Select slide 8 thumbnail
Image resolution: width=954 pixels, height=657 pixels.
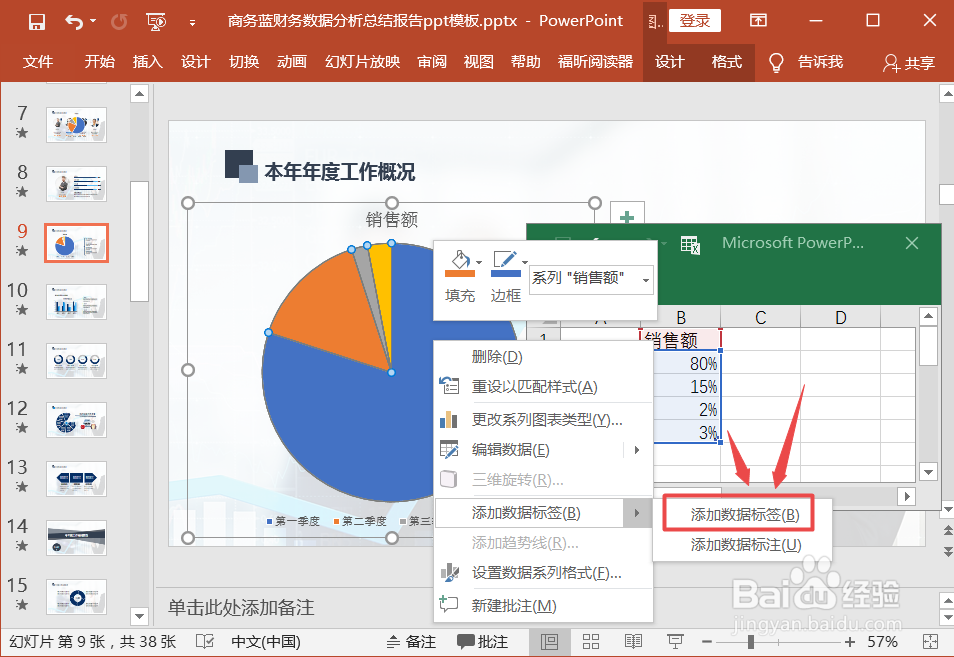[76, 184]
